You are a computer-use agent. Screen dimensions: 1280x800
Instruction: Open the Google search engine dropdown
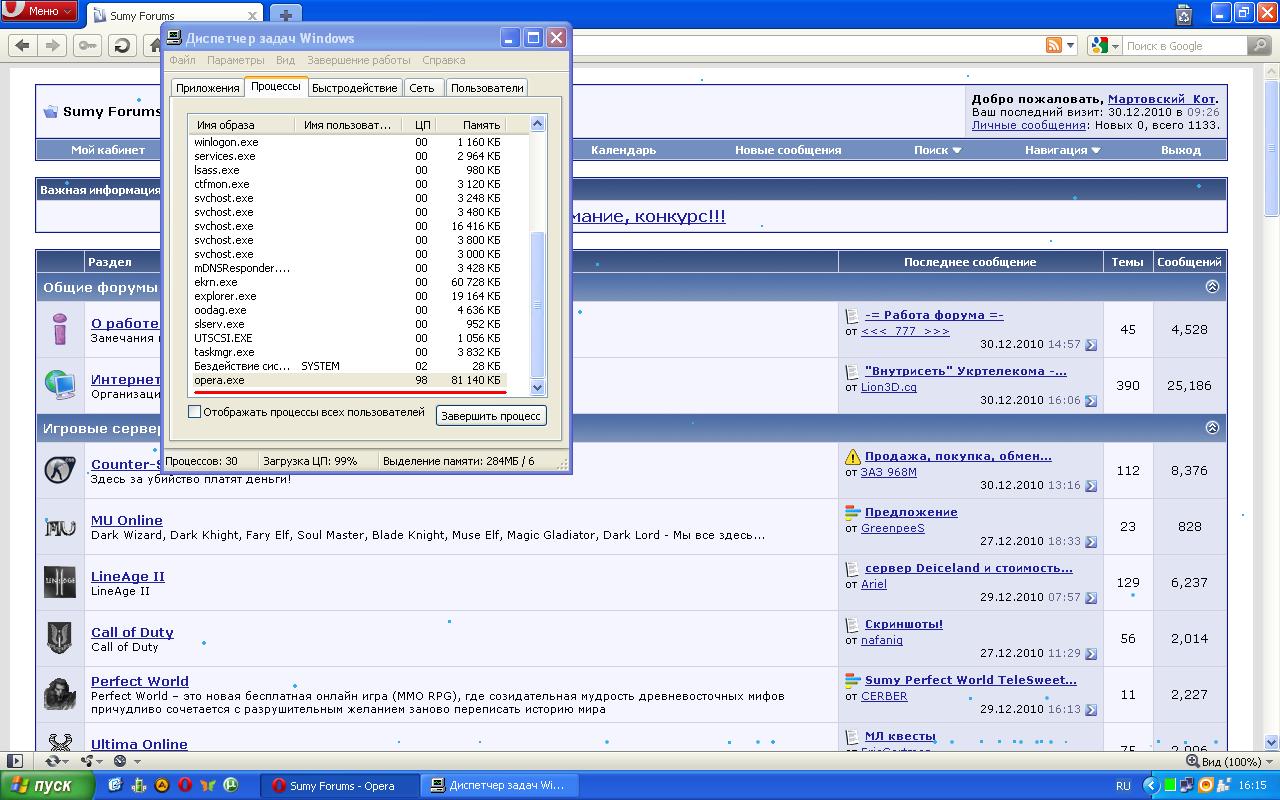pyautogui.click(x=1104, y=46)
